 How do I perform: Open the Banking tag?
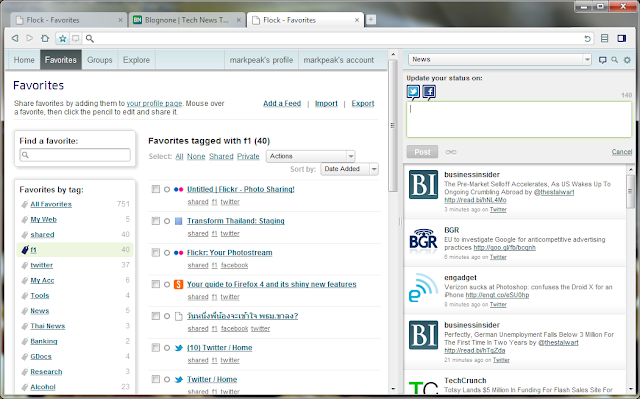point(44,341)
